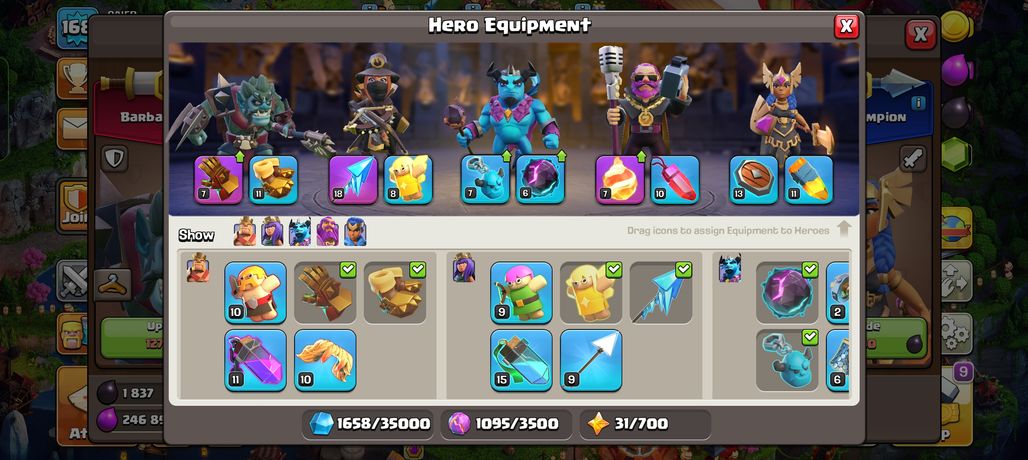1028x460 pixels.
Task: Tap the level 10 red gem equipped on Warden
Action: click(x=675, y=180)
